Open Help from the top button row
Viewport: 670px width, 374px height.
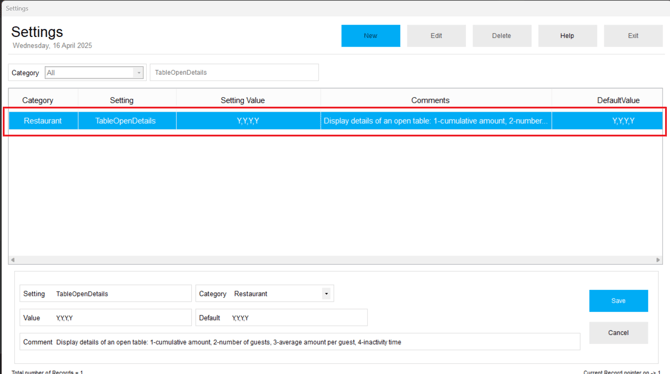[x=567, y=36]
